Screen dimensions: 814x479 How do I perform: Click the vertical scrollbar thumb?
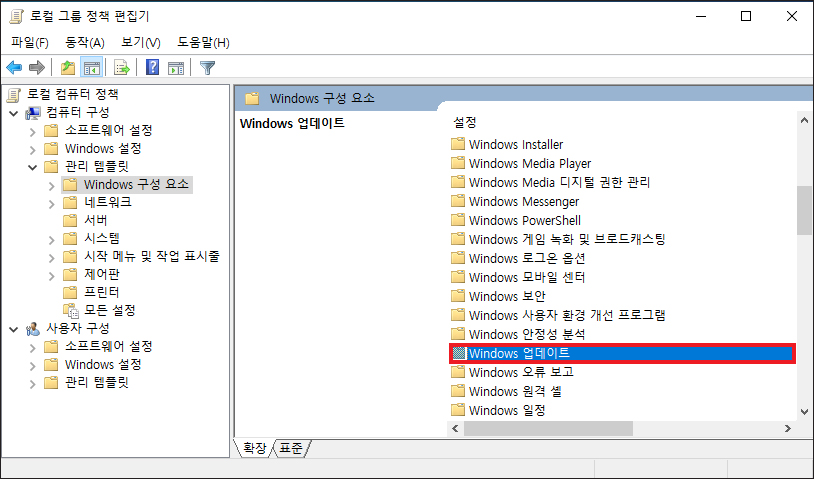[x=804, y=210]
